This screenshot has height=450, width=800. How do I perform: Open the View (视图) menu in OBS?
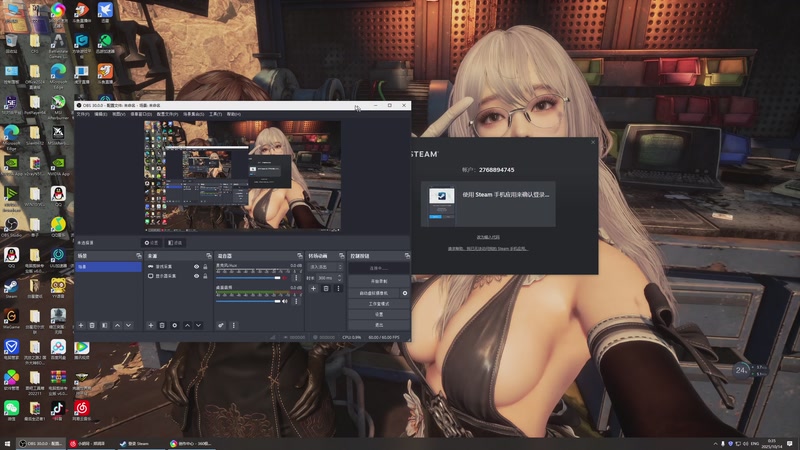click(x=118, y=114)
